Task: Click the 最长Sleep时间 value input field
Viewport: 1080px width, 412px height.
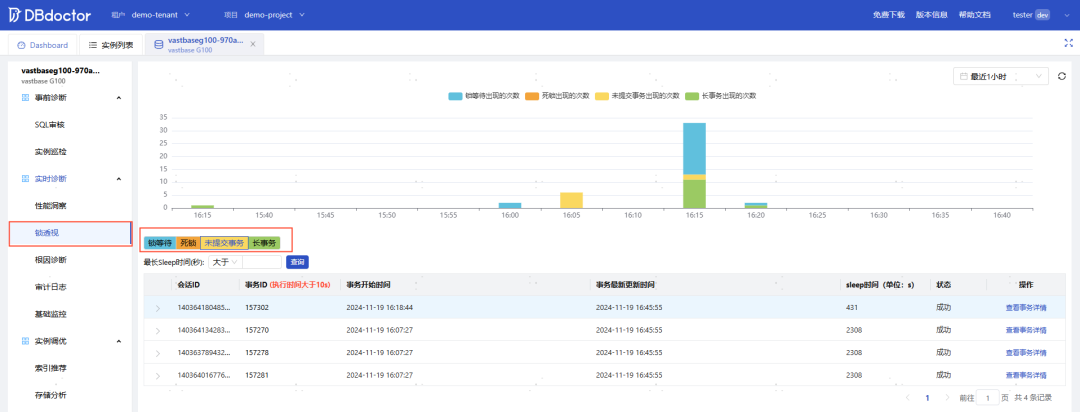Action: pyautogui.click(x=262, y=262)
